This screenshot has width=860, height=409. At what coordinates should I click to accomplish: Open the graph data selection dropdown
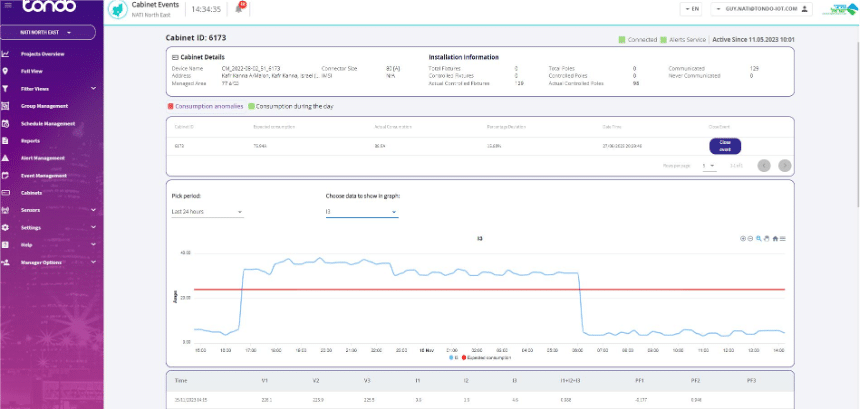pyautogui.click(x=361, y=212)
